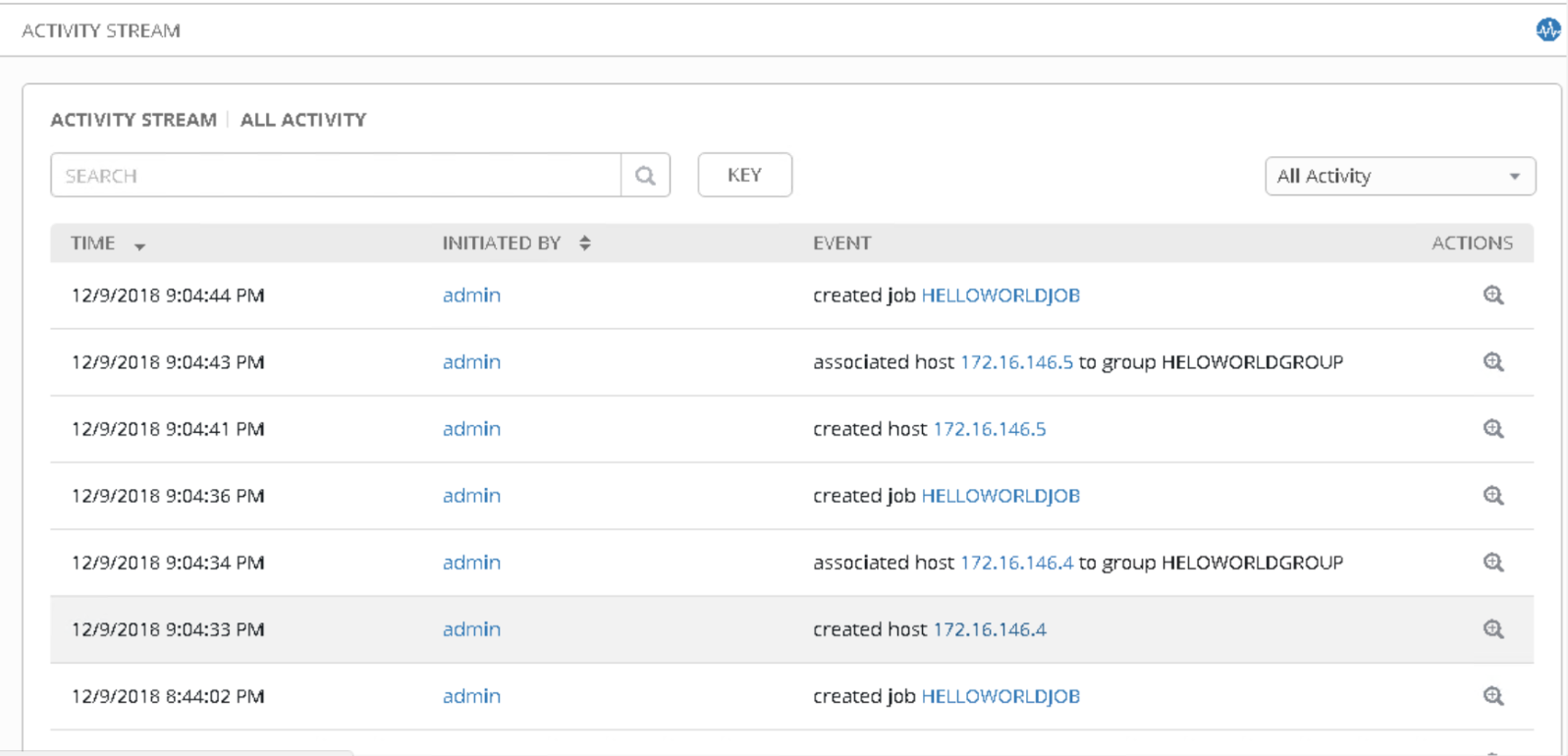Viewport: 1568px width, 756px height.
Task: Click timestamp 12/9/2018 9:04:41 PM
Action: pyautogui.click(x=168, y=429)
